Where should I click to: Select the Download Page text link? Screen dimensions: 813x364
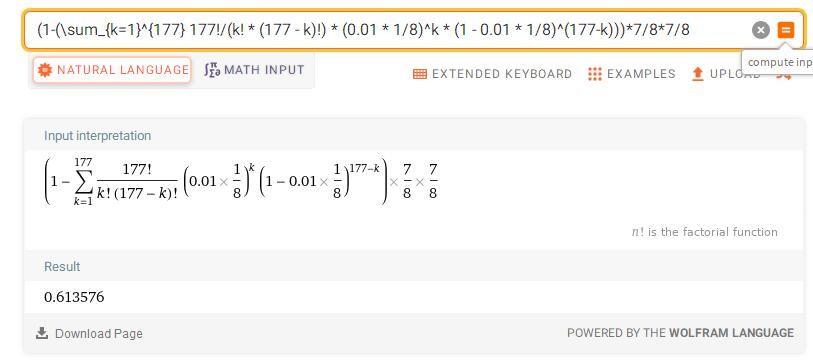tap(99, 333)
